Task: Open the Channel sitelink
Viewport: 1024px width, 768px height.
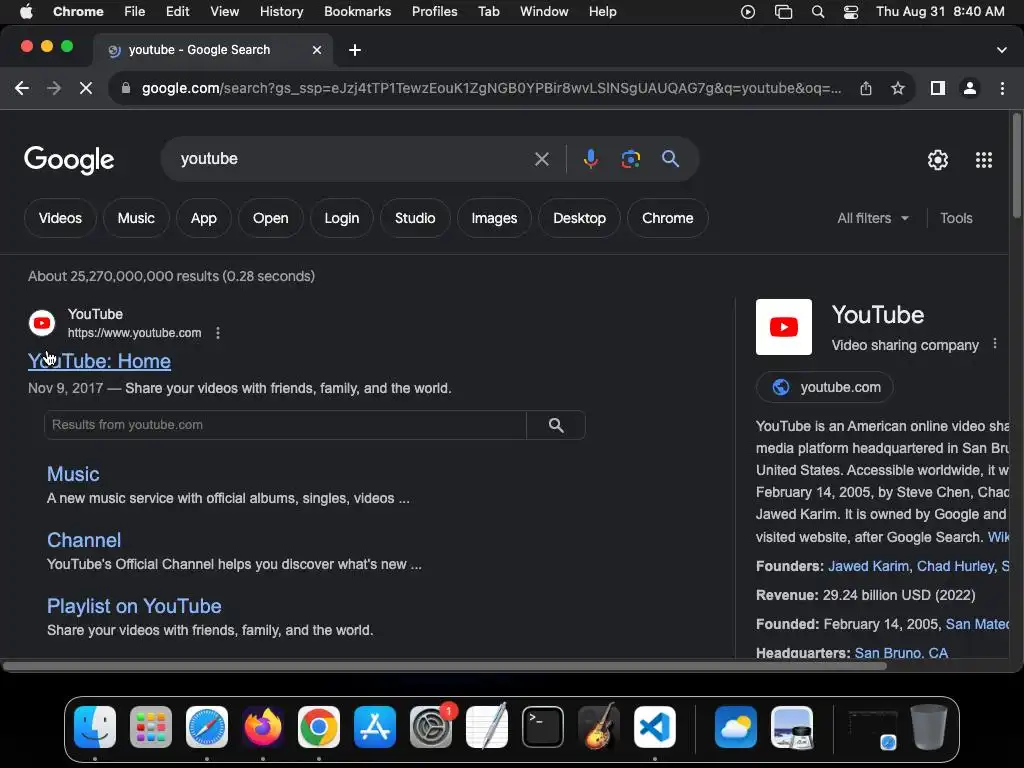Action: coord(84,540)
